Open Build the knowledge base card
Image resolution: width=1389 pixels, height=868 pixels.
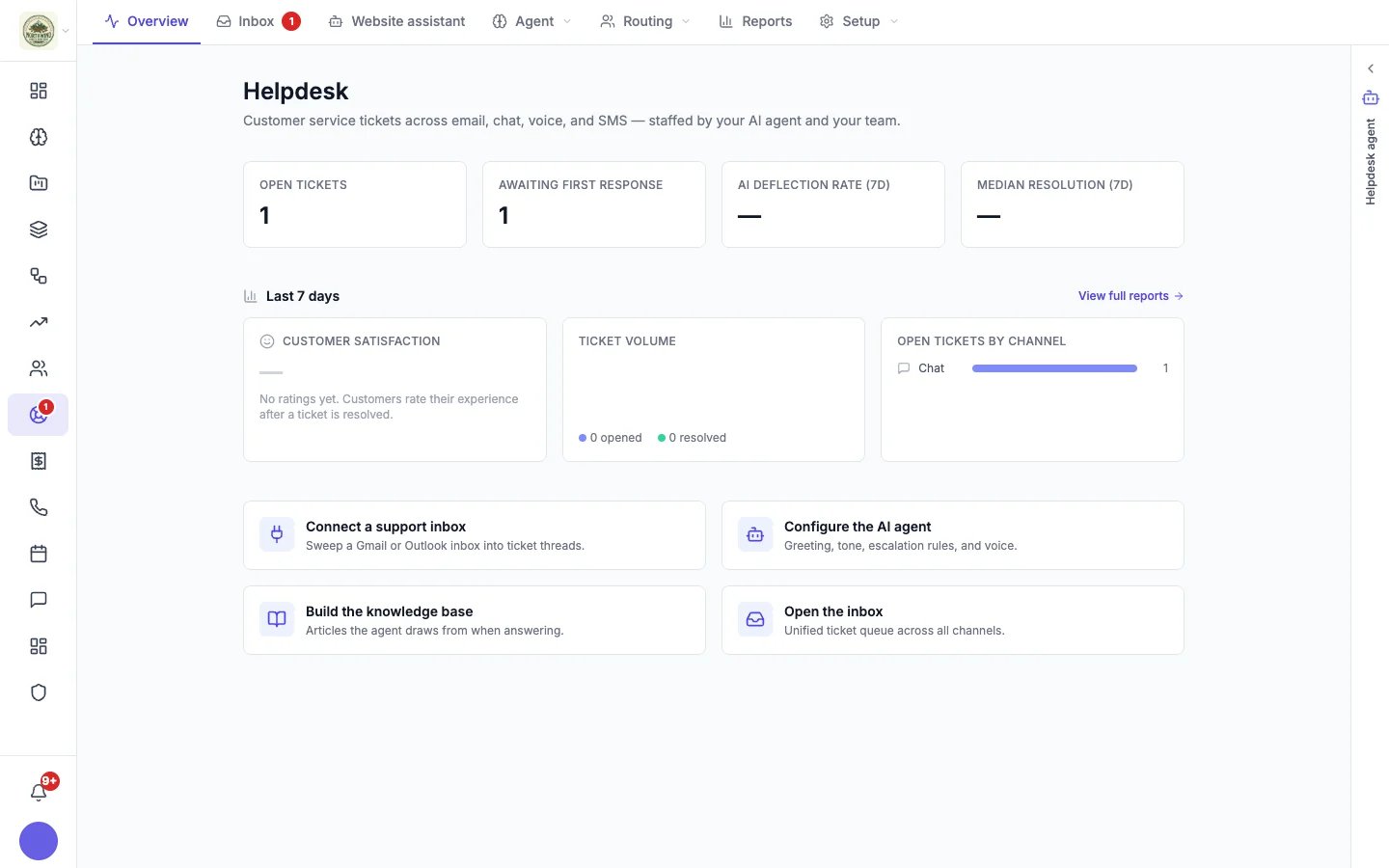[475, 620]
